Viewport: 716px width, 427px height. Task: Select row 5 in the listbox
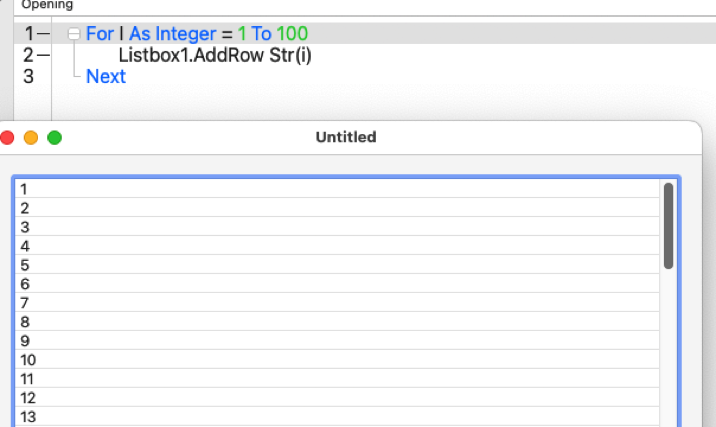(337, 264)
